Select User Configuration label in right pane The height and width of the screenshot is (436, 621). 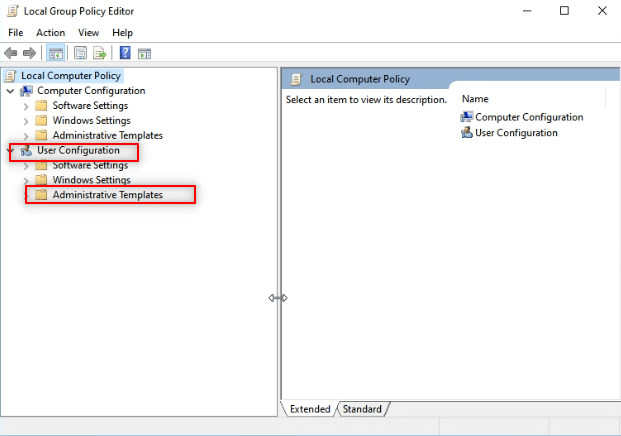(x=516, y=133)
